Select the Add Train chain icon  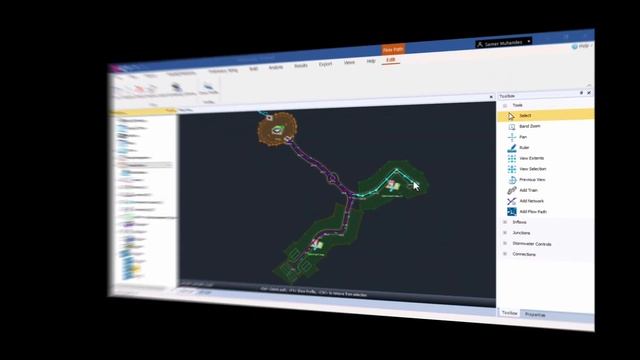(x=511, y=190)
